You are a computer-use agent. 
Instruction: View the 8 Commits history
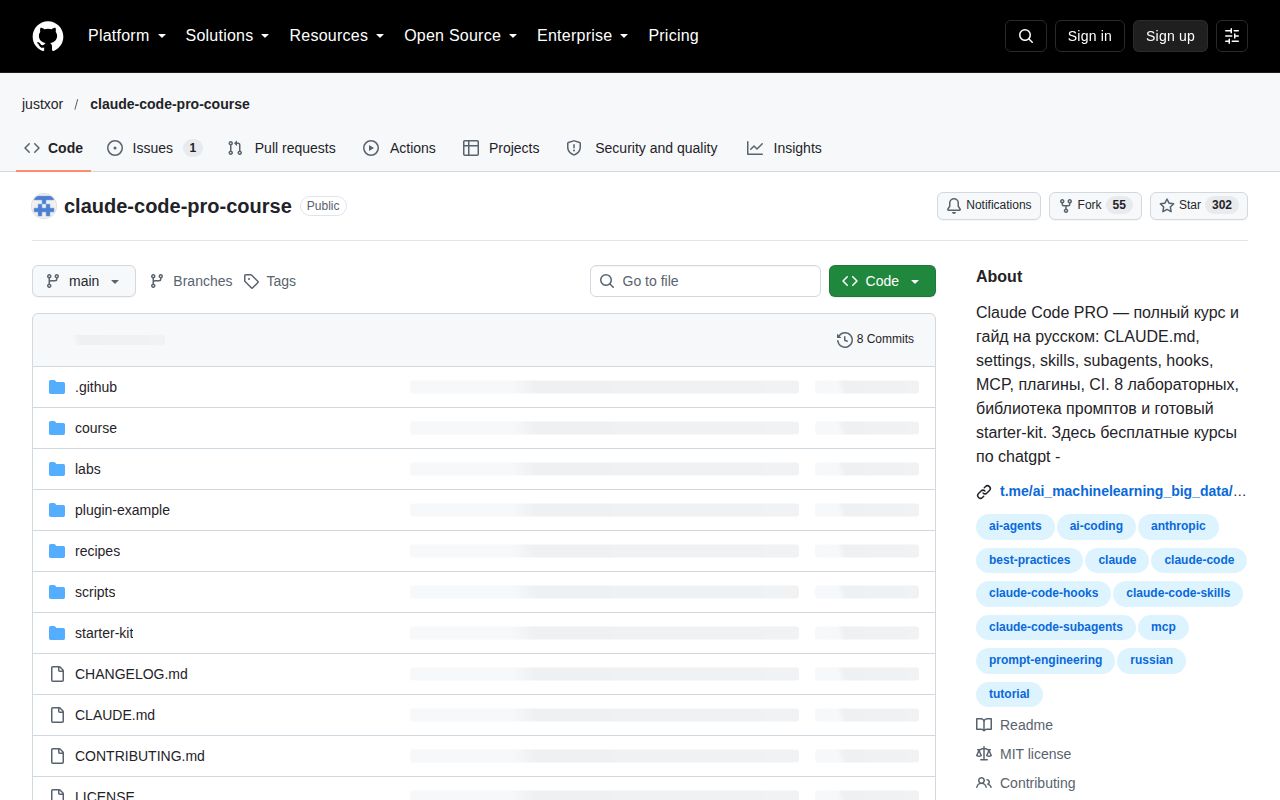(875, 340)
